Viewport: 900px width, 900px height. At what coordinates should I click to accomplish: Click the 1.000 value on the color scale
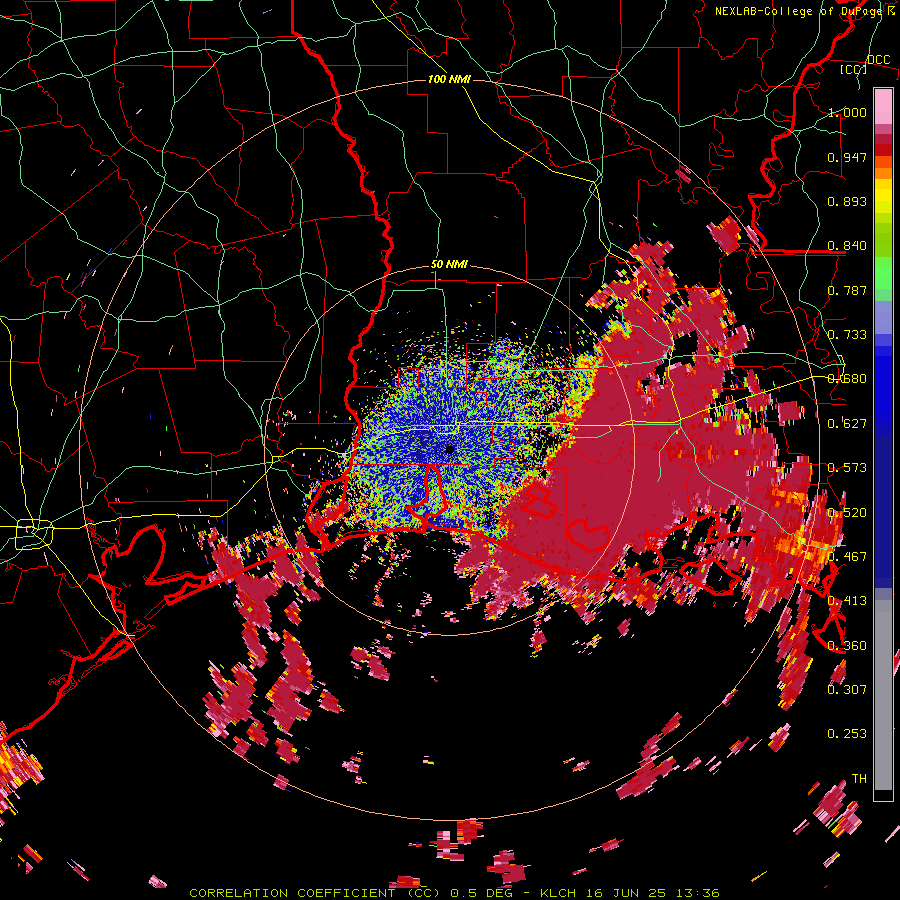(x=847, y=112)
